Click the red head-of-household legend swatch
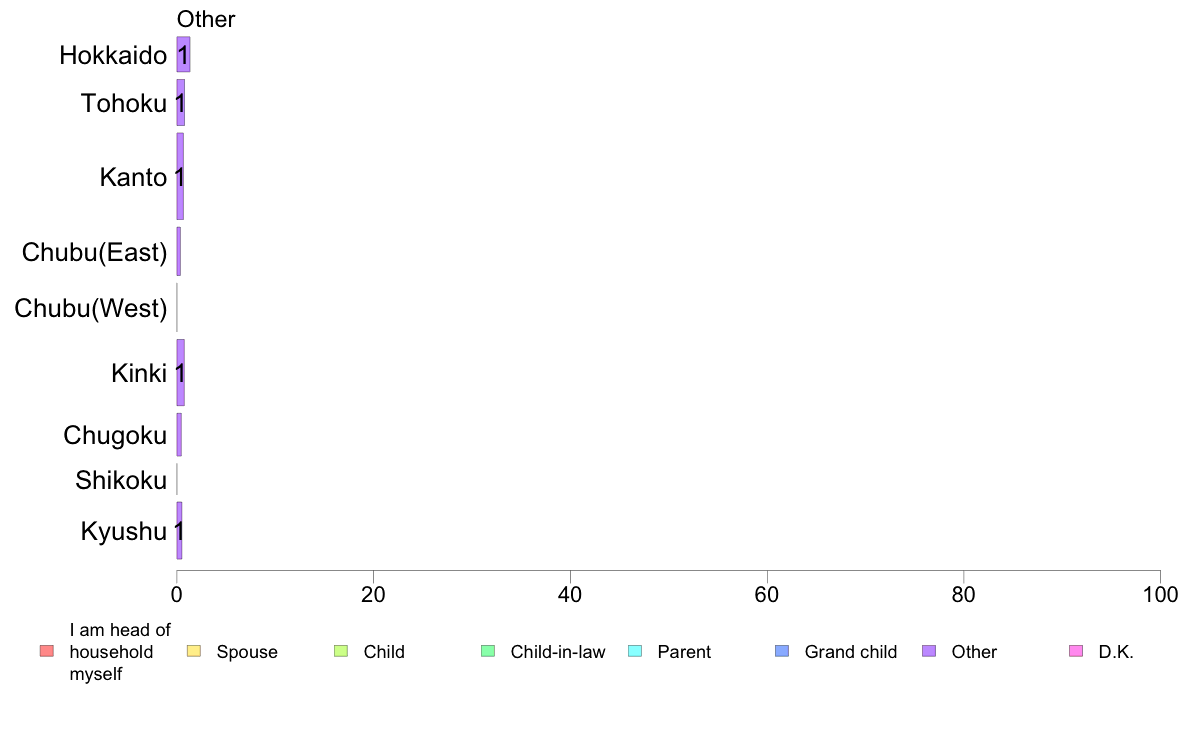 (46, 652)
